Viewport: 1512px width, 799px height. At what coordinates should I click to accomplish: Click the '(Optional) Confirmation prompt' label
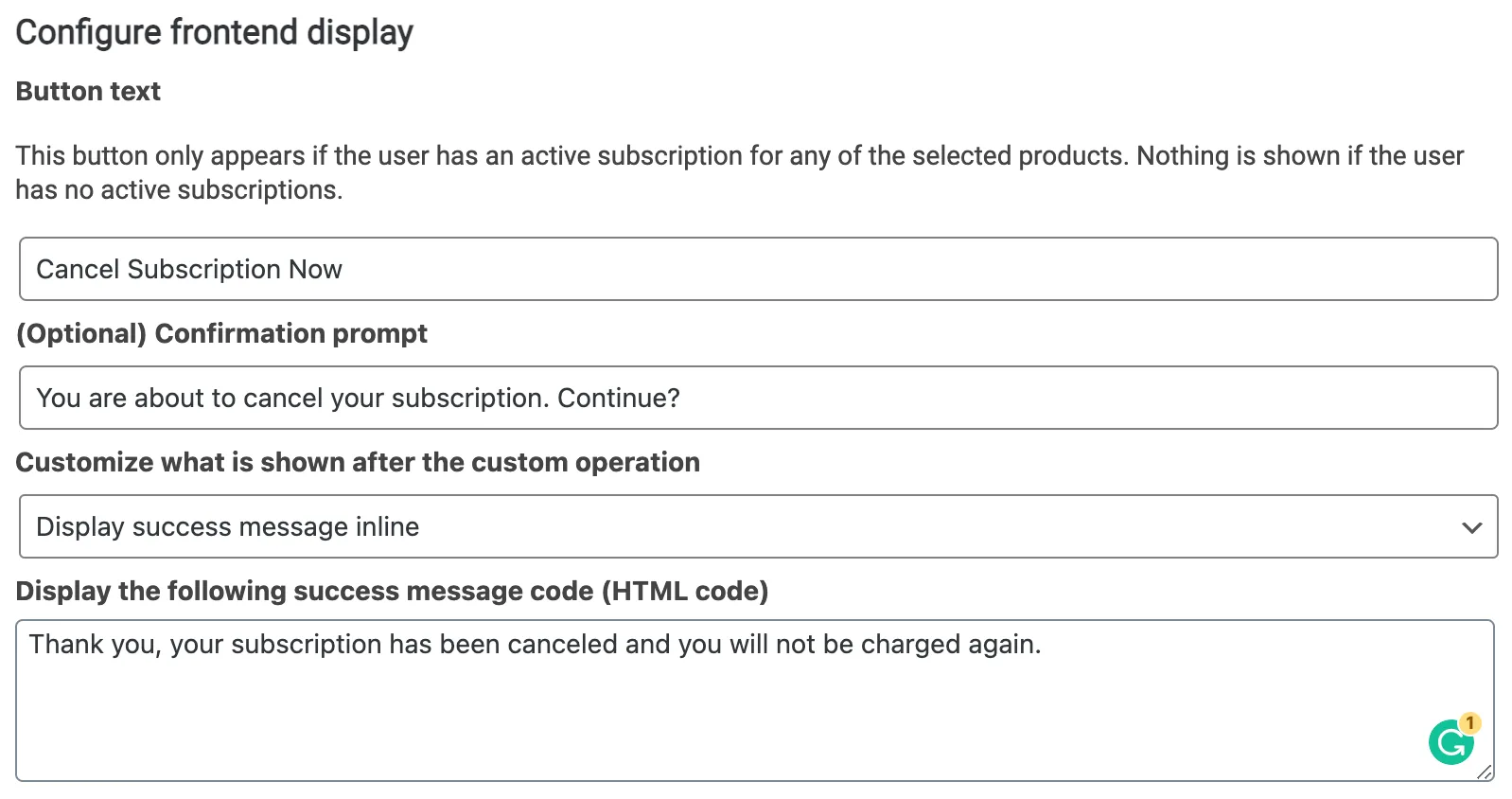[221, 333]
